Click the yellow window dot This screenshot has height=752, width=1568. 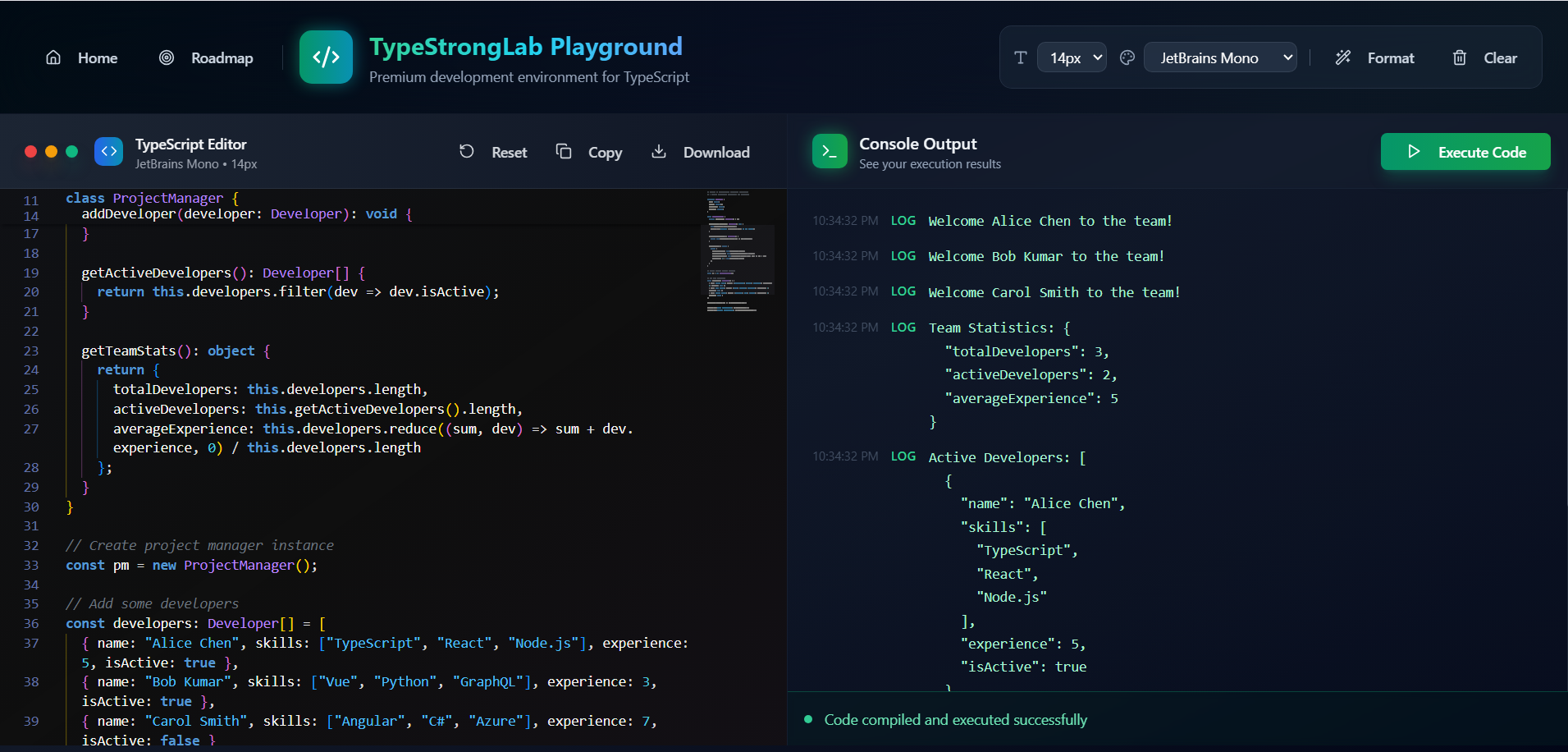tap(51, 151)
